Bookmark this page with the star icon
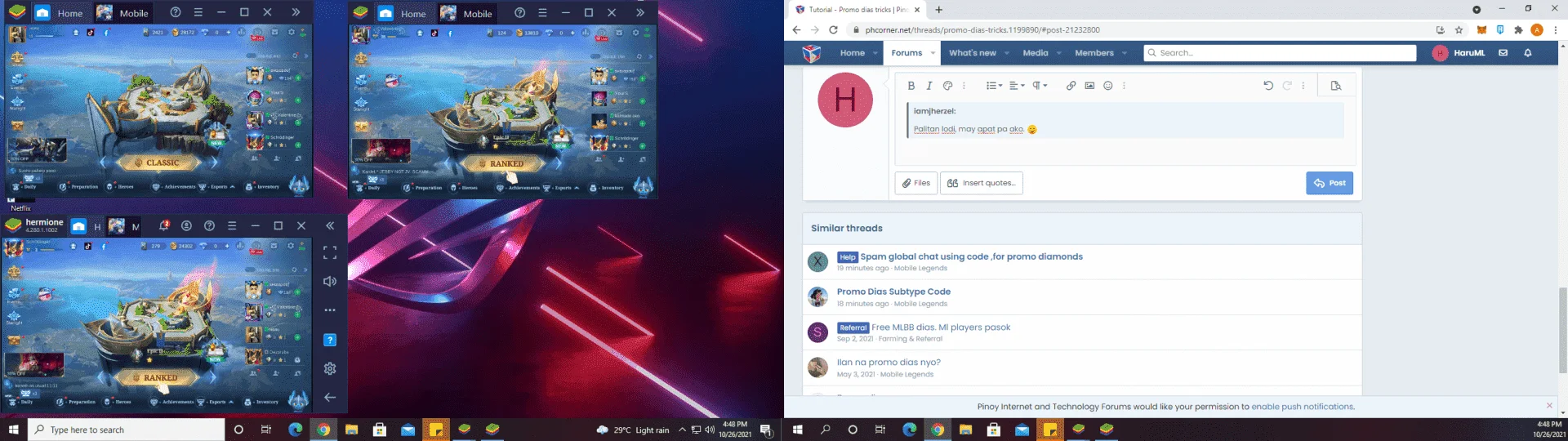 tap(1459, 30)
